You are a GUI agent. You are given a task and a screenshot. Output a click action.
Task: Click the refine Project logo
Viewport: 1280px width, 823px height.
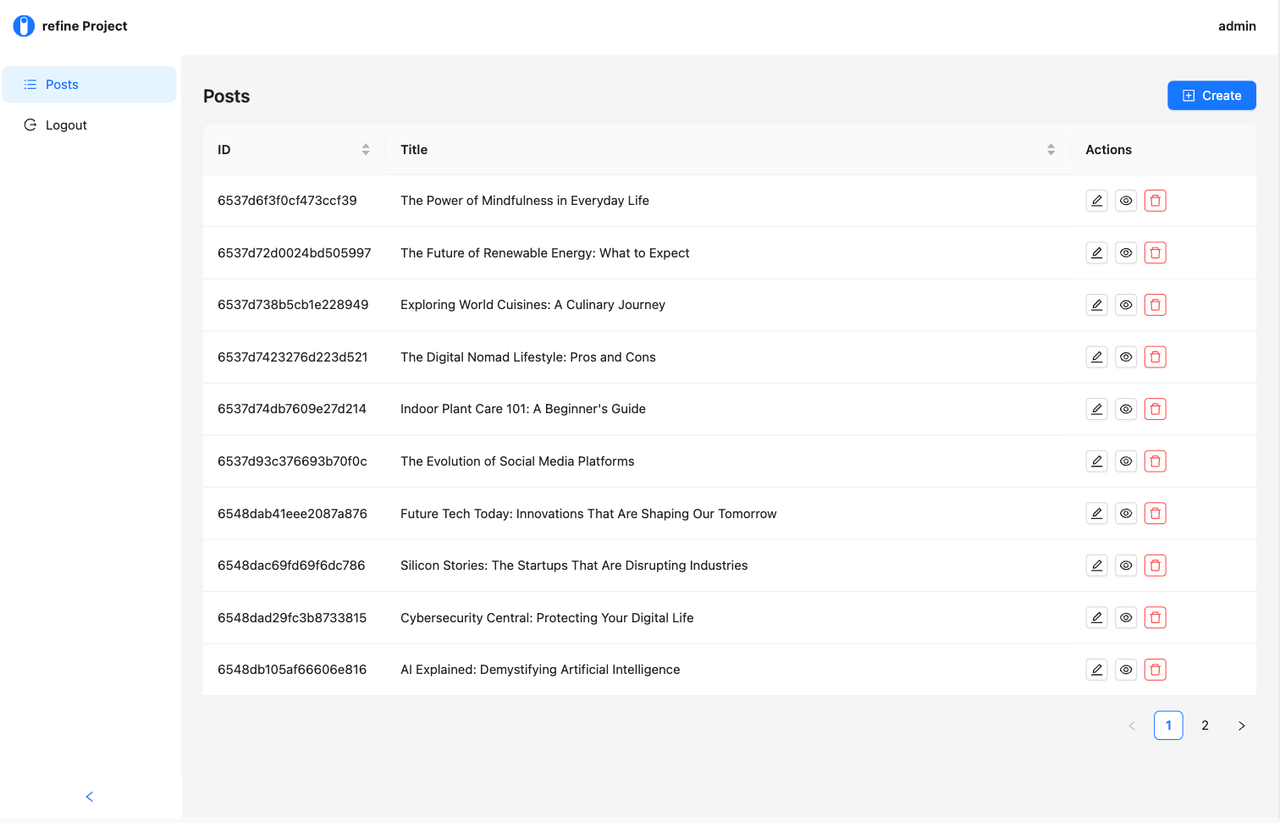(24, 26)
